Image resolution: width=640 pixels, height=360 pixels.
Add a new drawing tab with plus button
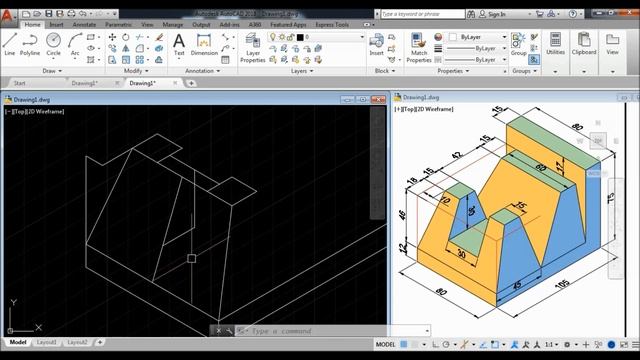[x=191, y=83]
